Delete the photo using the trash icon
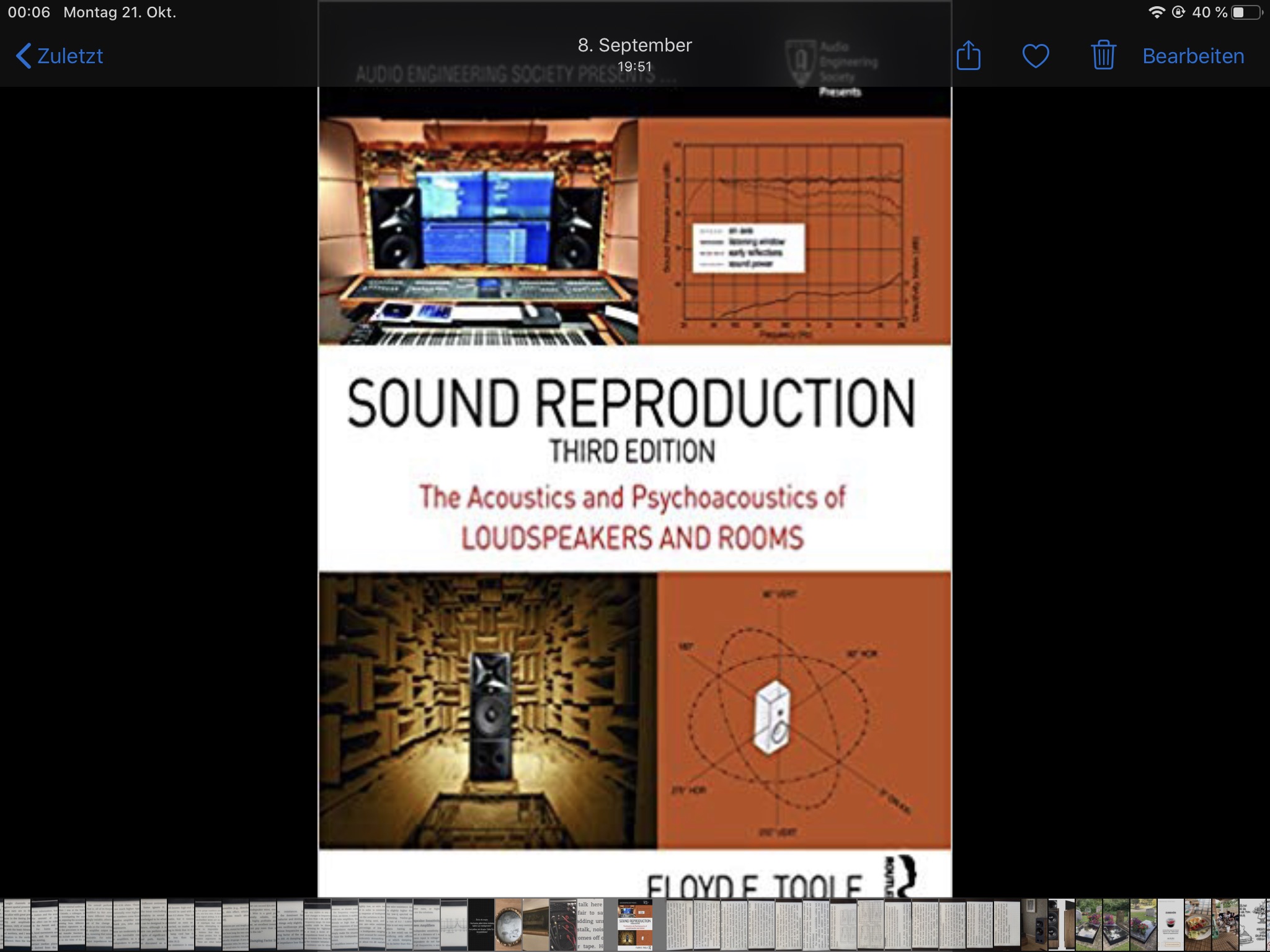 pyautogui.click(x=1103, y=55)
